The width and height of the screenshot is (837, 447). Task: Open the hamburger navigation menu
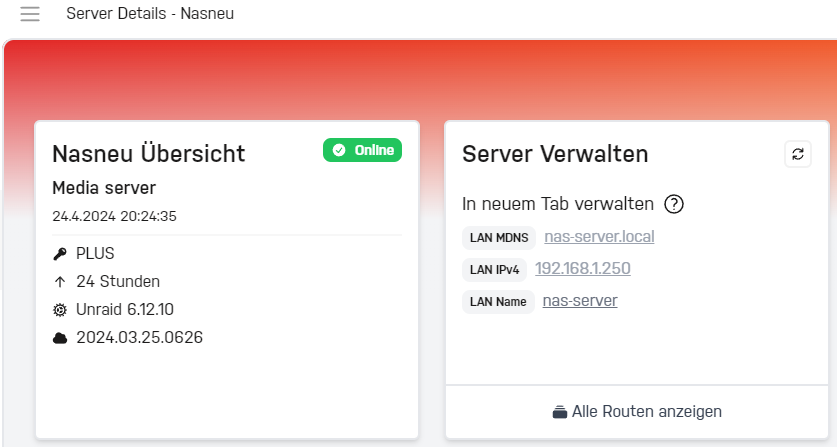30,13
